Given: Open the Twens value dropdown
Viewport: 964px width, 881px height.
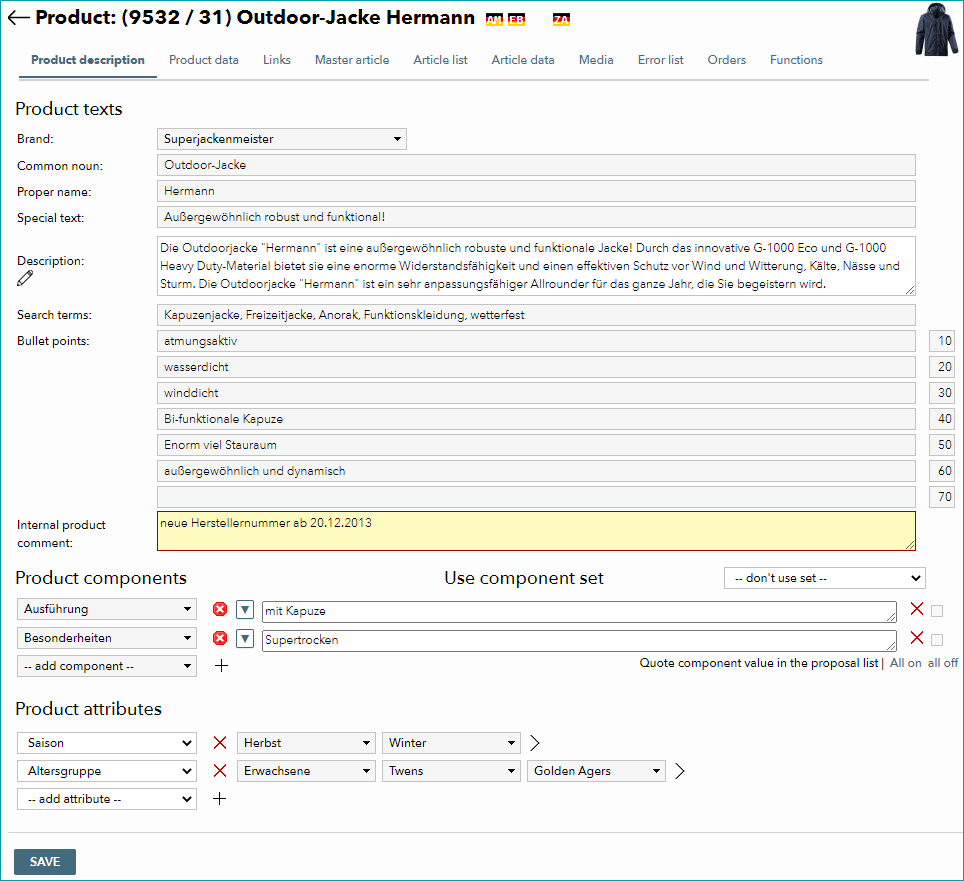Looking at the screenshot, I should (451, 771).
